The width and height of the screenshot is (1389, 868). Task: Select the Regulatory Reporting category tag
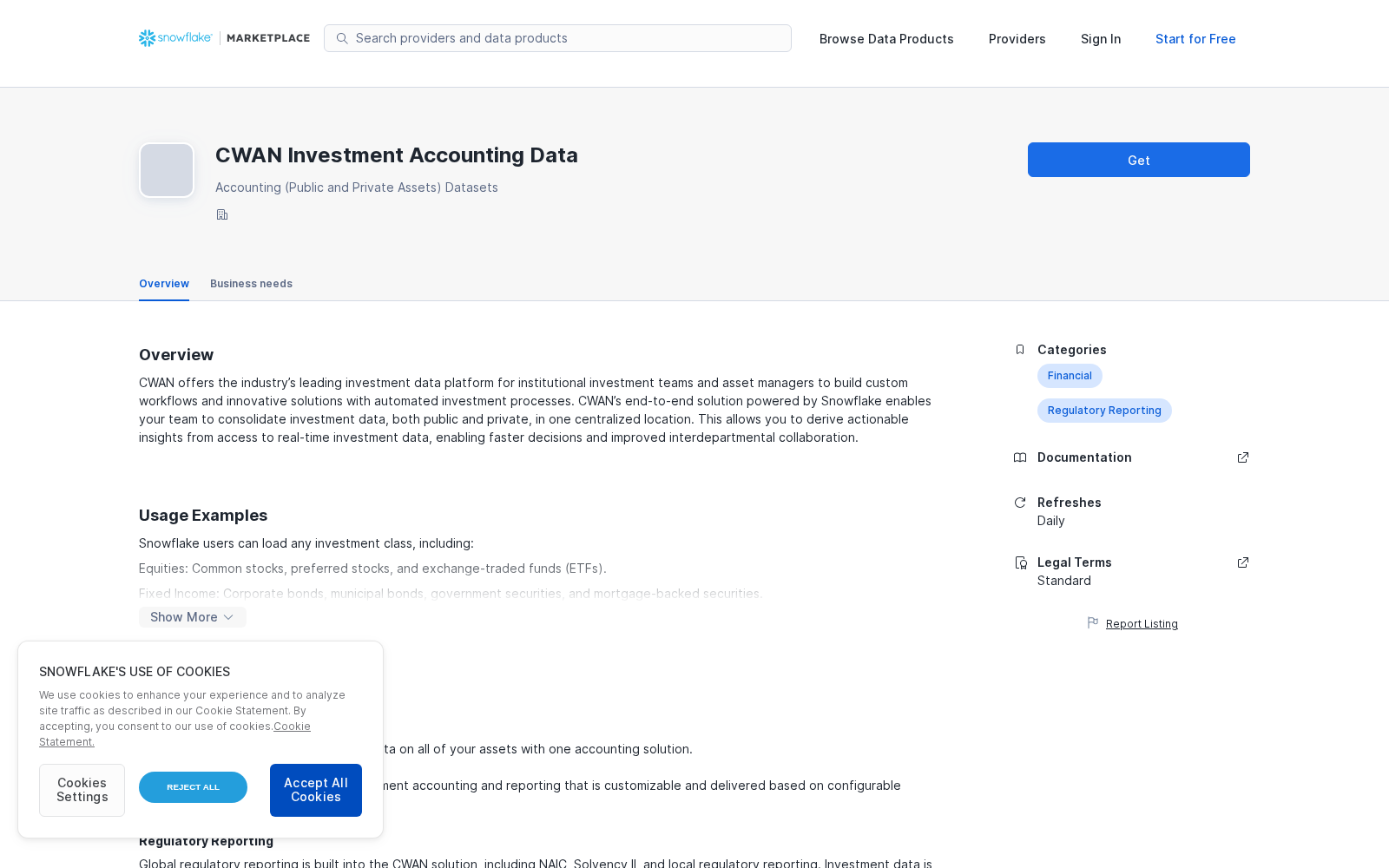(x=1104, y=411)
